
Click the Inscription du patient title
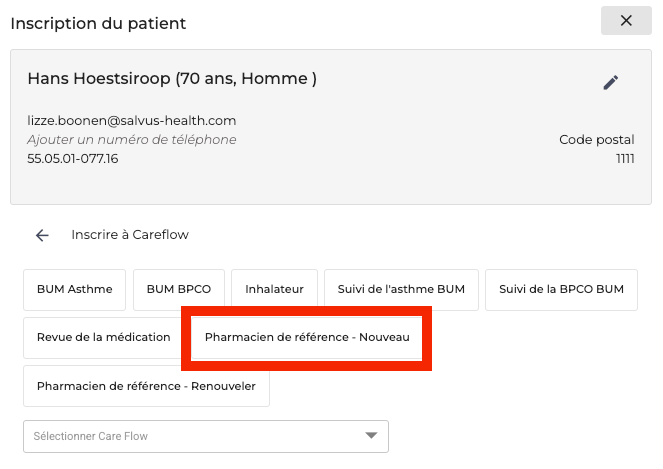(98, 22)
